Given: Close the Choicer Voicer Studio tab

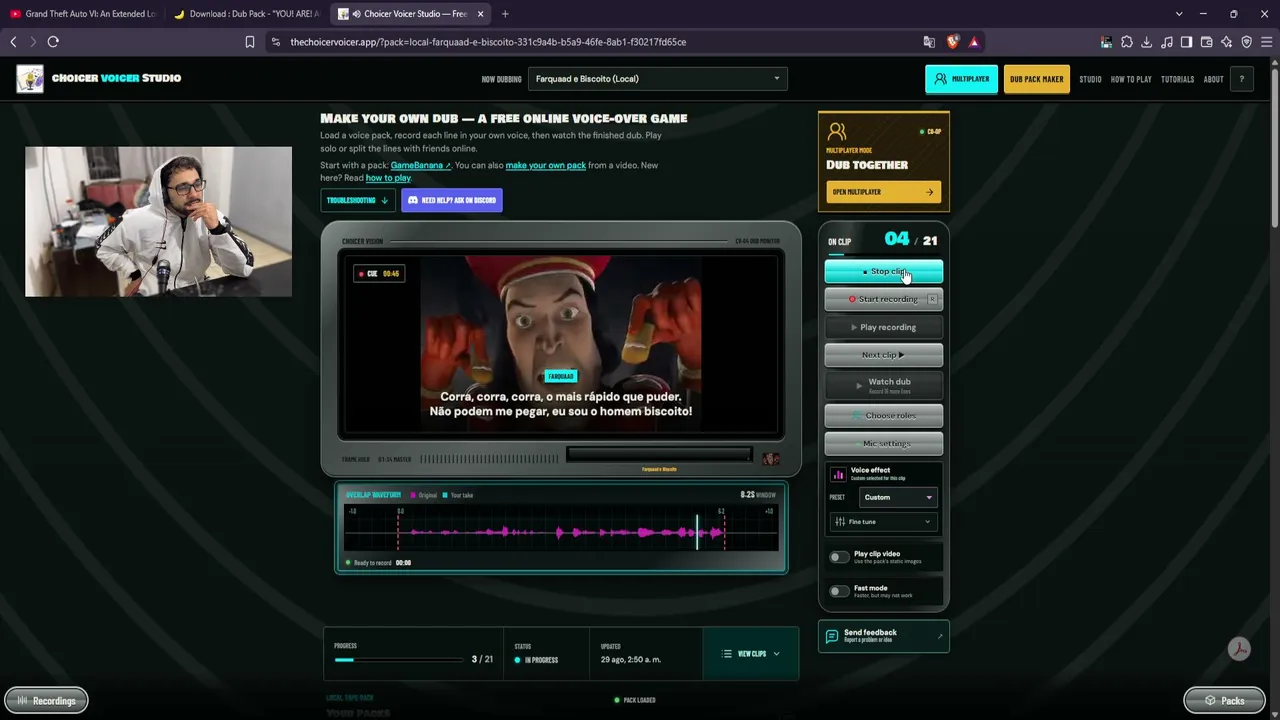Looking at the screenshot, I should tap(481, 14).
